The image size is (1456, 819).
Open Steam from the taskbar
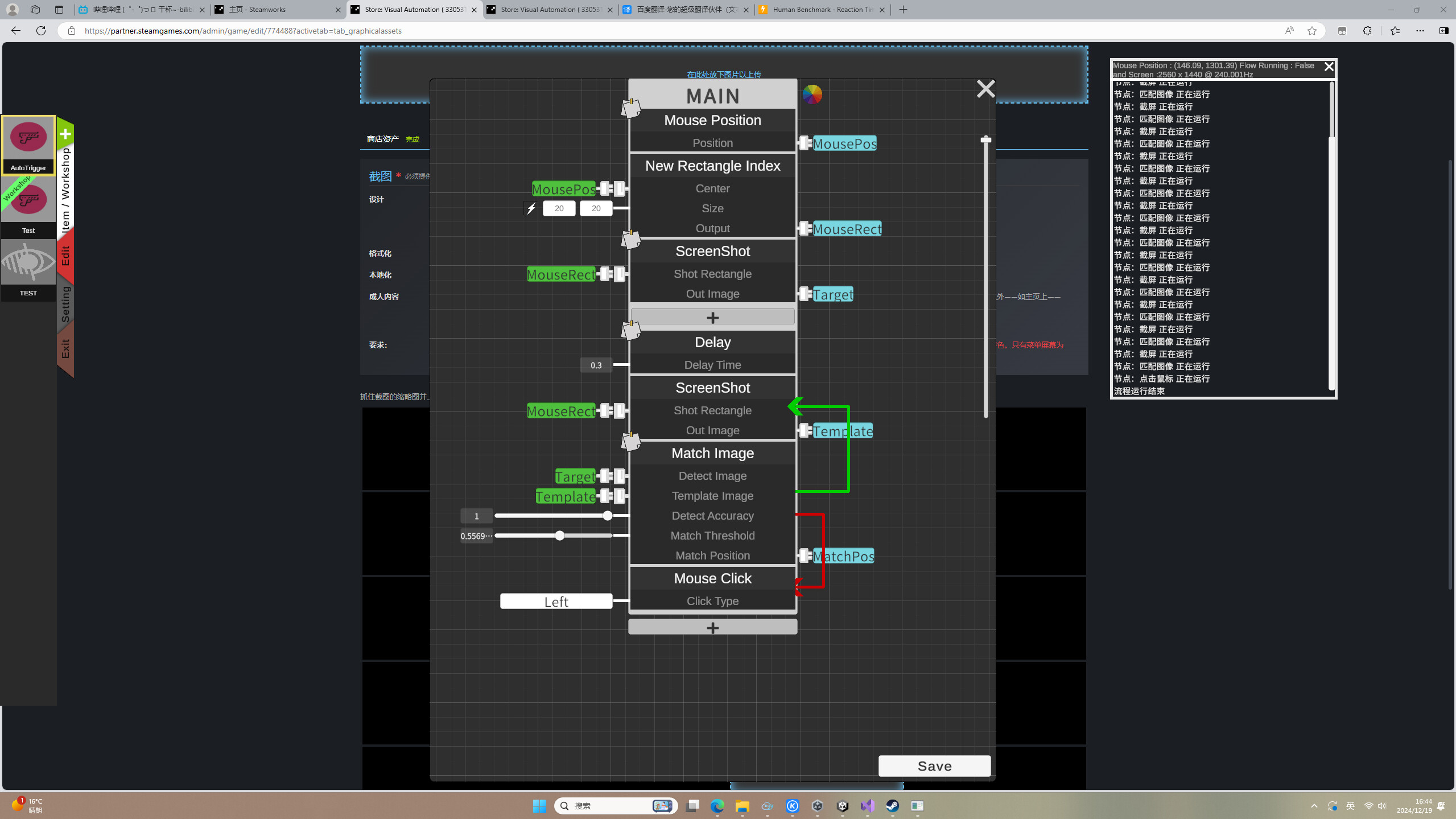[892, 805]
